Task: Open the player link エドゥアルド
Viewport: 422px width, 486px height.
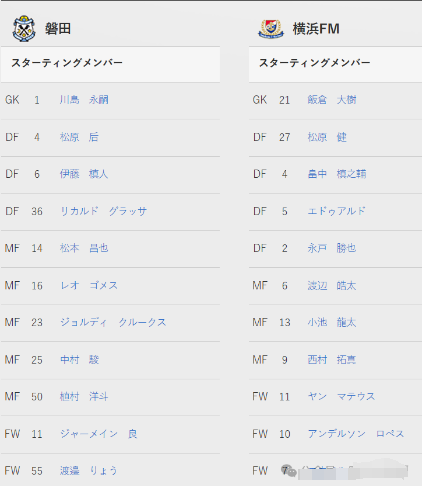Action: [x=337, y=211]
